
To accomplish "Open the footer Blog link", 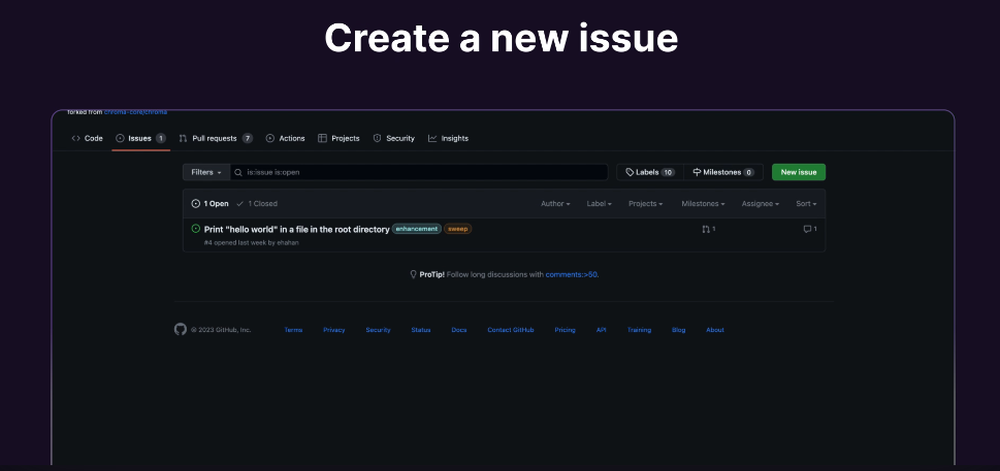I will [679, 330].
